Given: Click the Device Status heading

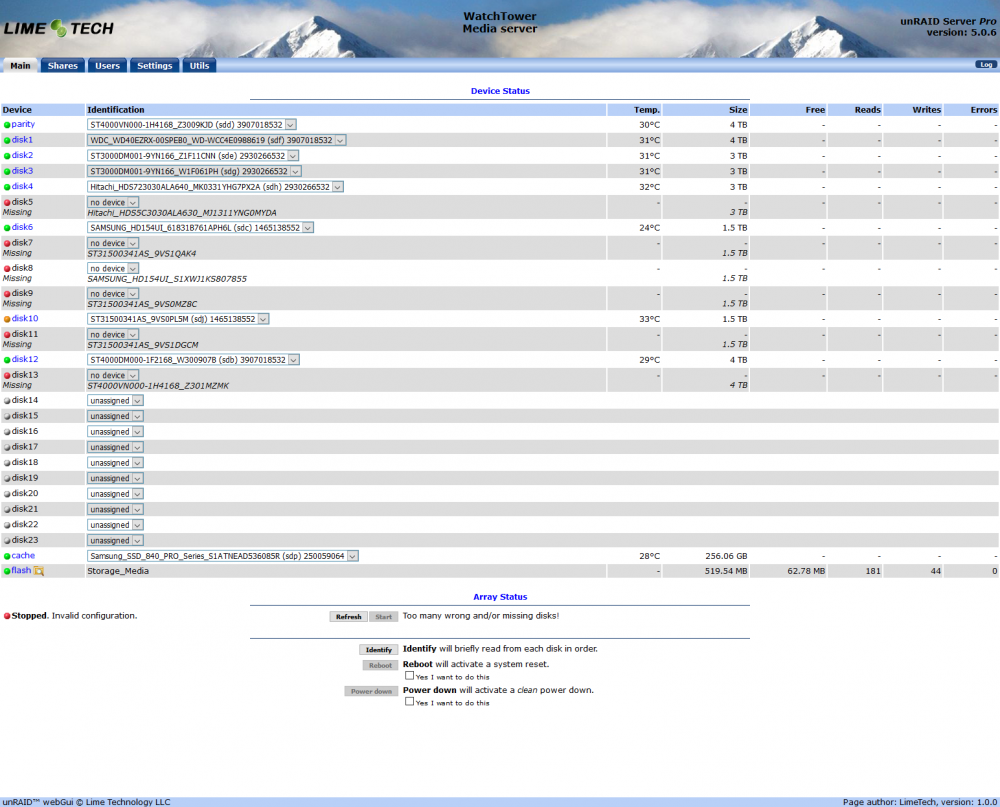Looking at the screenshot, I should (500, 91).
